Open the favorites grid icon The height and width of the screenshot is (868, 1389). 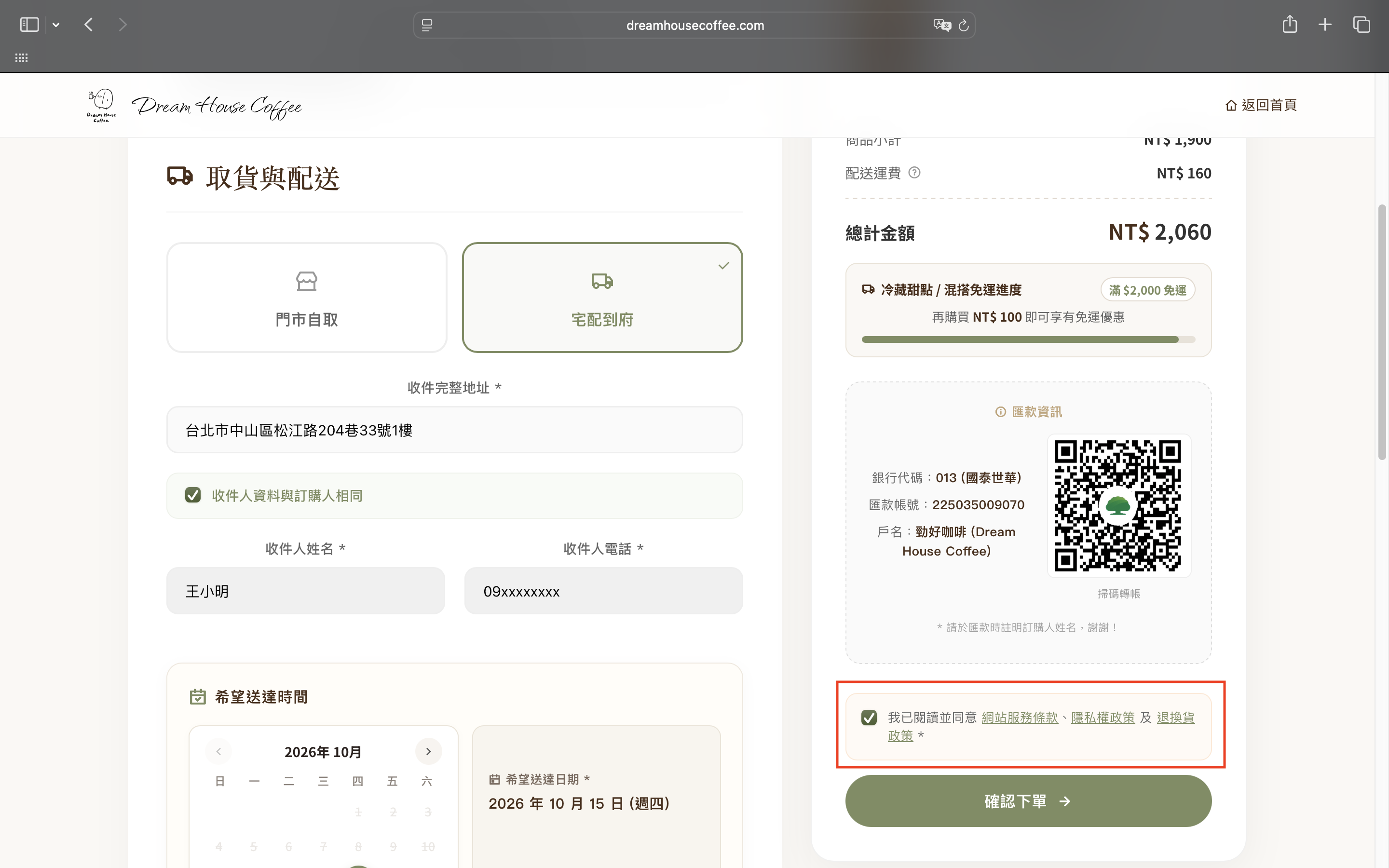[21, 58]
